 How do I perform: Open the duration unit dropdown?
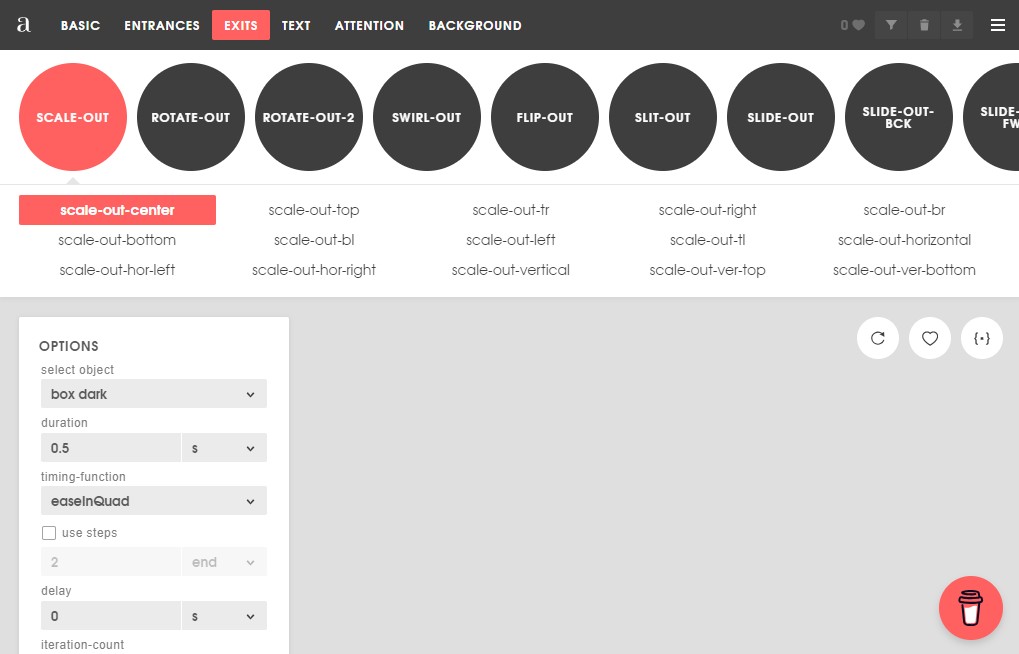224,448
